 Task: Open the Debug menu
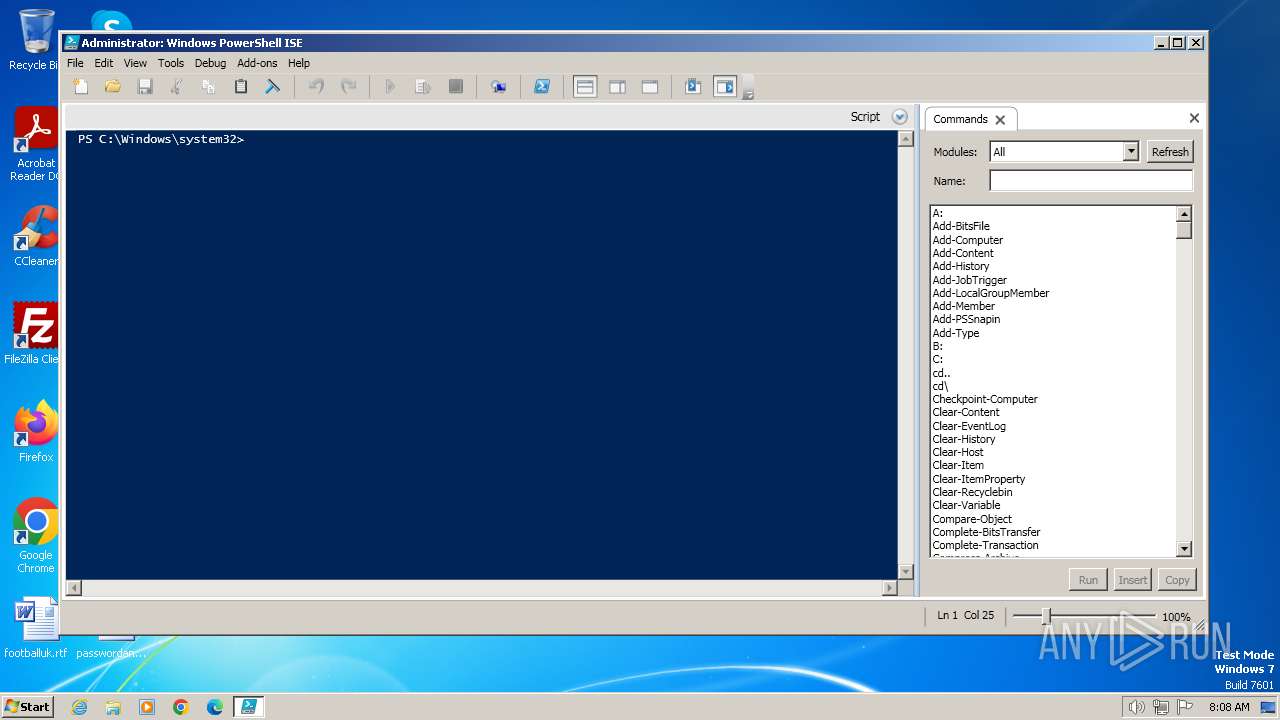(210, 63)
